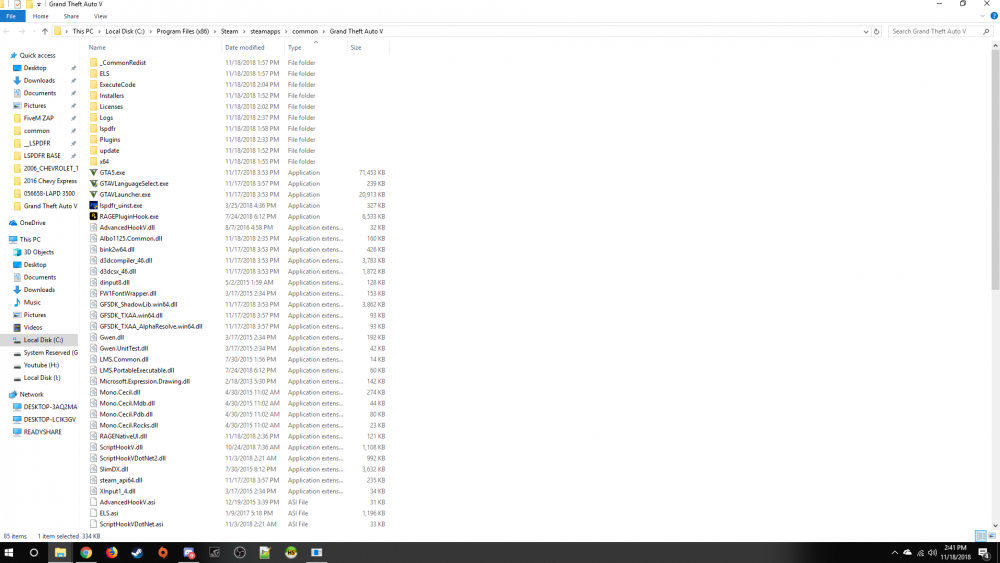
Task: Select dinput8.dll file name
Action: click(114, 282)
